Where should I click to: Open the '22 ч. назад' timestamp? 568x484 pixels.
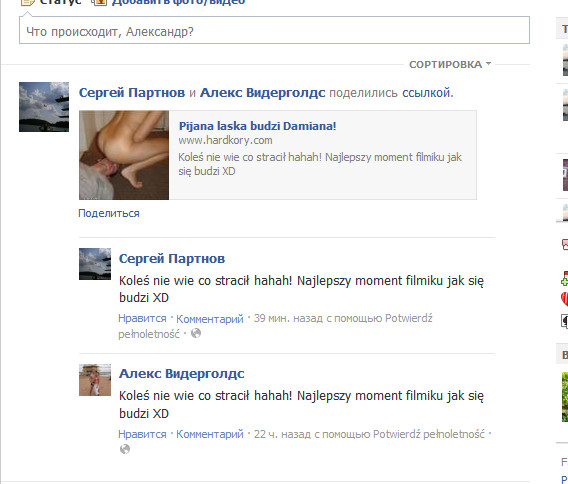(282, 434)
